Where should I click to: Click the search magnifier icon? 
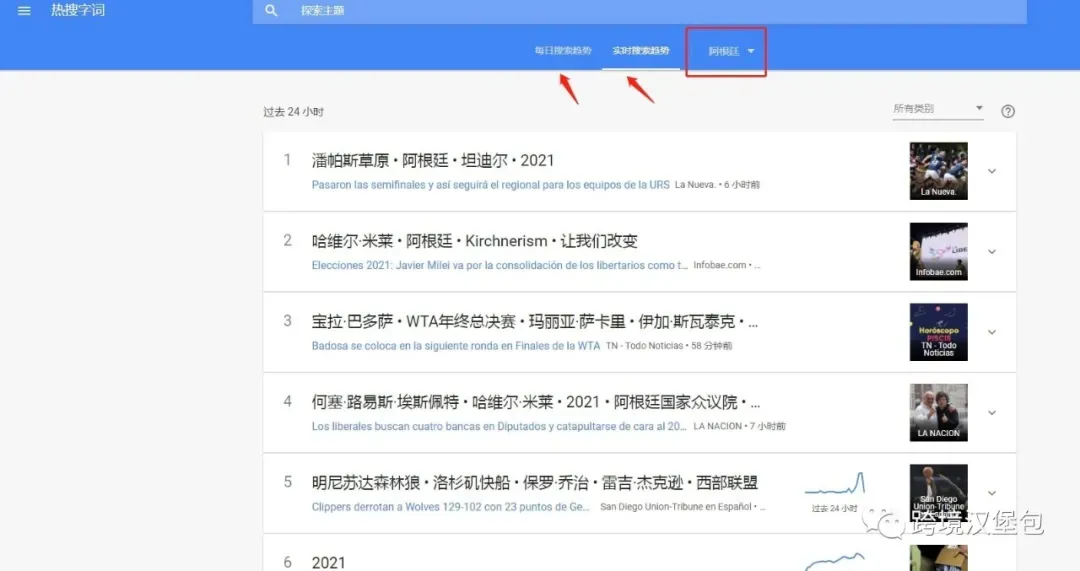271,10
